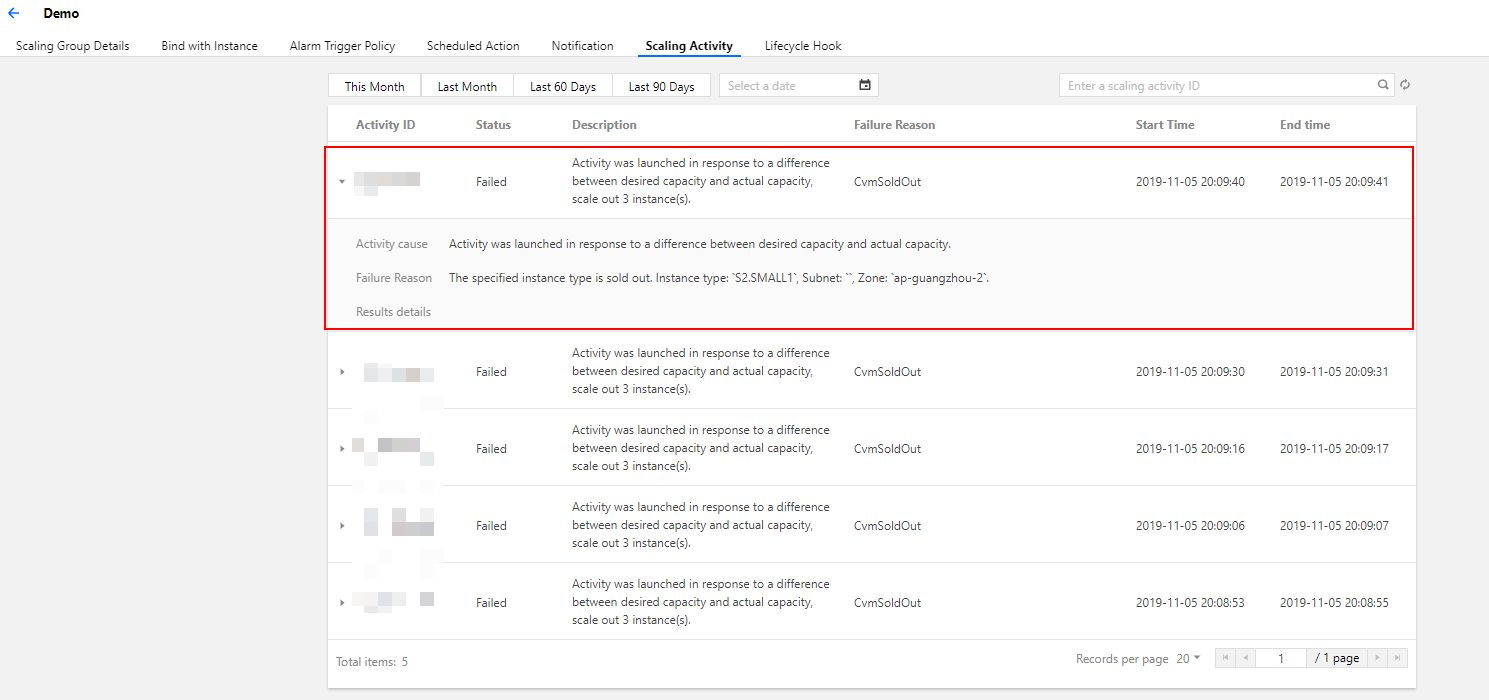The image size is (1489, 700).
Task: Jump to last page pagination icon
Action: coord(1397,658)
